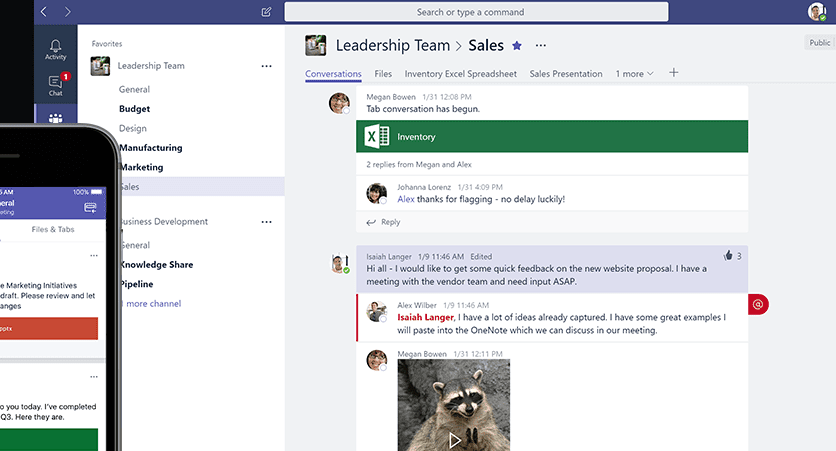Go back with the left arrow
Screen dimensions: 836x451
point(44,12)
